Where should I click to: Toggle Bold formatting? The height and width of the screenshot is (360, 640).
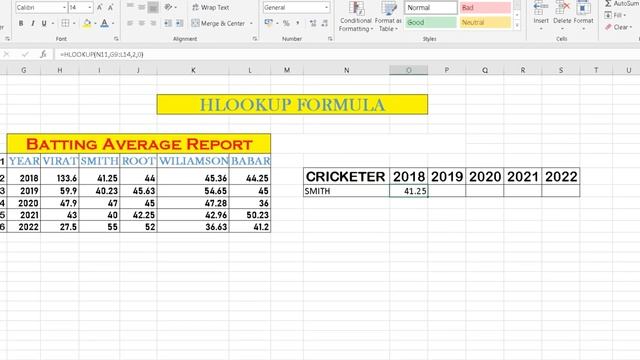pos(21,23)
